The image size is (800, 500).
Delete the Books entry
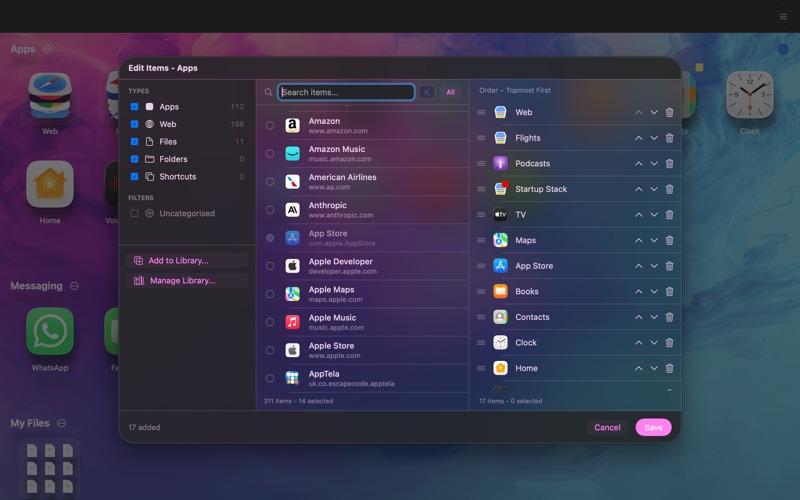[x=669, y=291]
